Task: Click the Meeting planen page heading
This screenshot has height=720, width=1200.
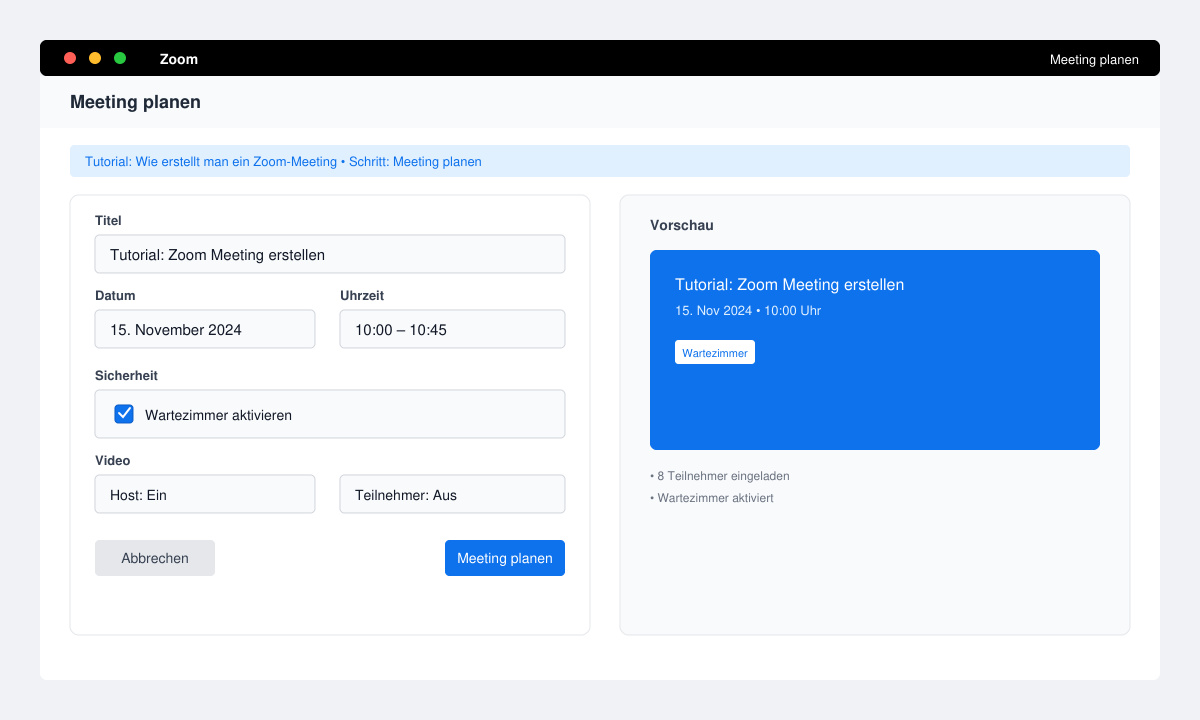Action: click(x=135, y=102)
